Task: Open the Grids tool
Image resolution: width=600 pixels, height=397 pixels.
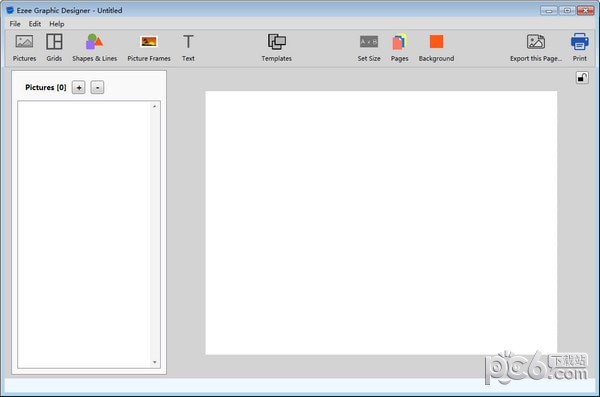Action: 54,47
